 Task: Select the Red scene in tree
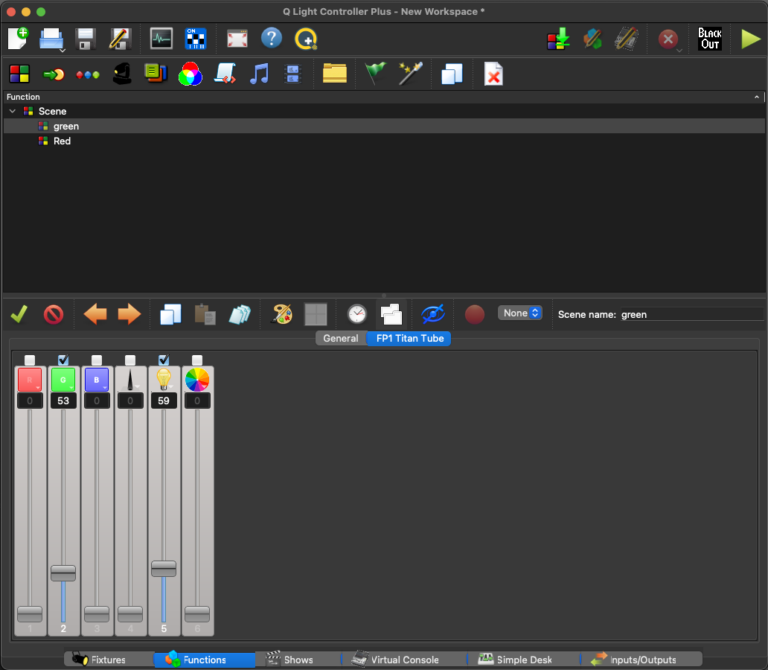point(62,141)
